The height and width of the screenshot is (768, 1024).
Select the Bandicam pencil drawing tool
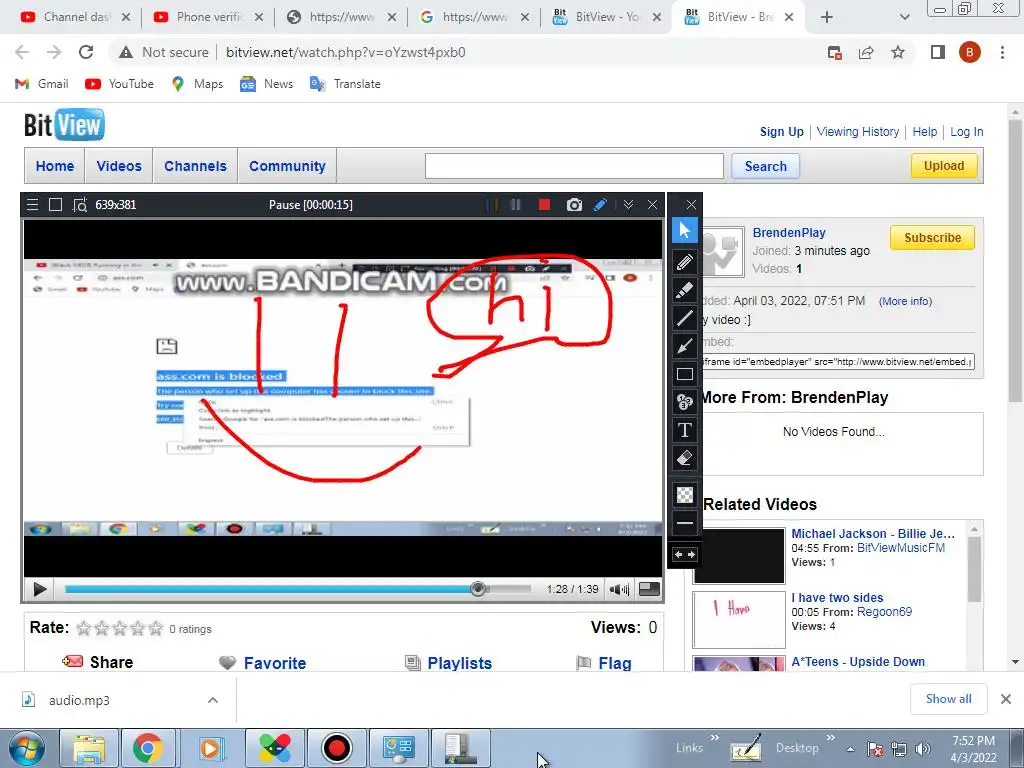pos(684,263)
